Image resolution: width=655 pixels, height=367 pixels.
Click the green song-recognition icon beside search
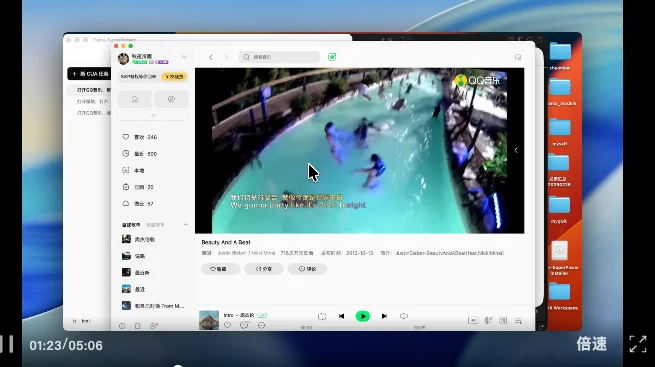[332, 57]
